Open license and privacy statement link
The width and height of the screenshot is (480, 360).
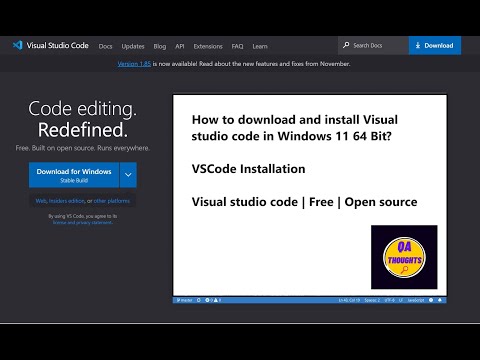pyautogui.click(x=82, y=222)
